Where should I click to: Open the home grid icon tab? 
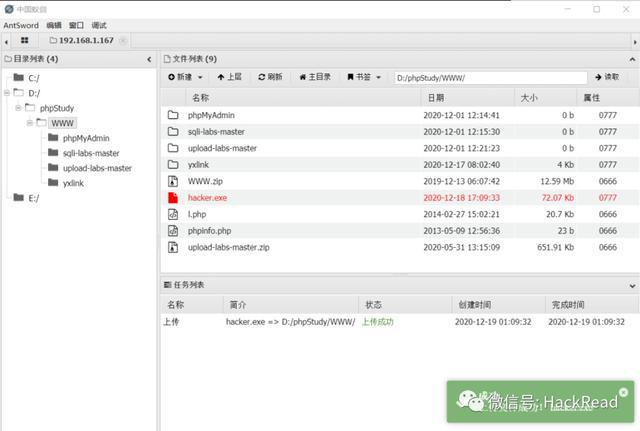(24, 40)
